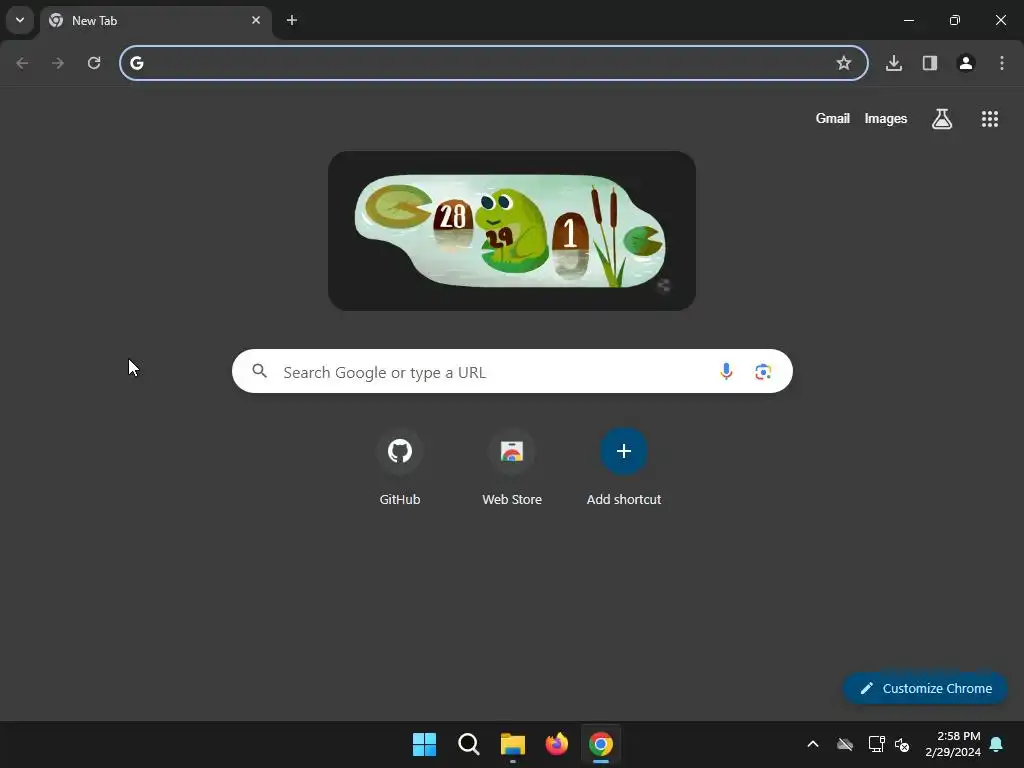Go back to previous page
The width and height of the screenshot is (1024, 768).
pyautogui.click(x=22, y=63)
